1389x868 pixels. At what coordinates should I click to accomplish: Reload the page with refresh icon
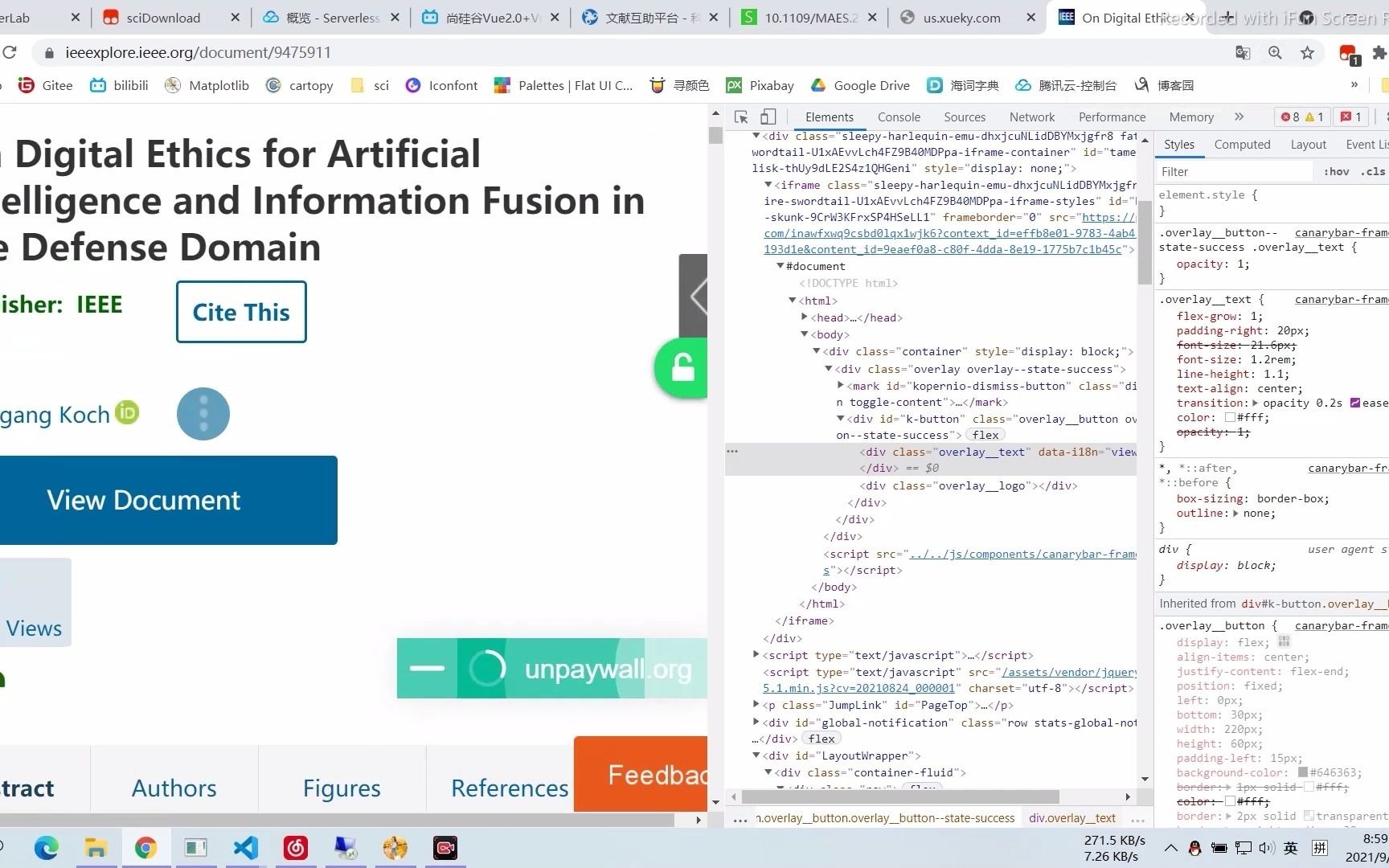coord(10,53)
